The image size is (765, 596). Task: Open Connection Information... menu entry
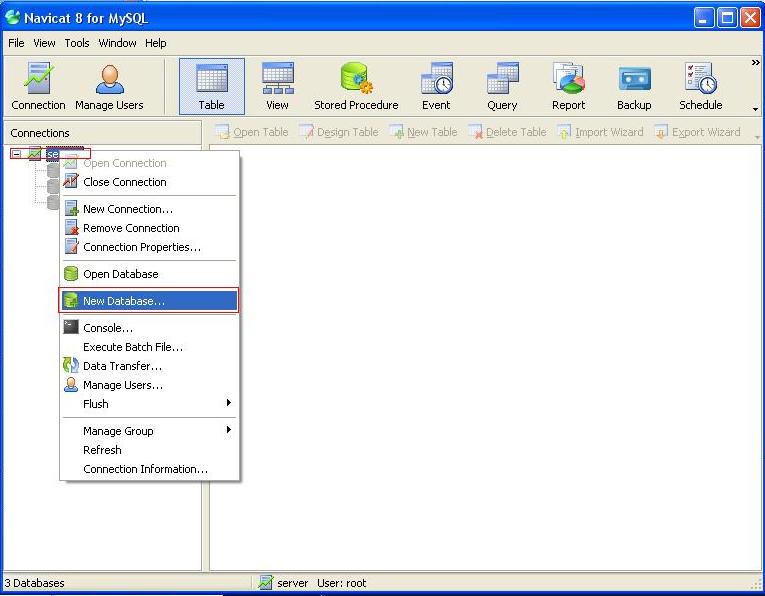[149, 469]
